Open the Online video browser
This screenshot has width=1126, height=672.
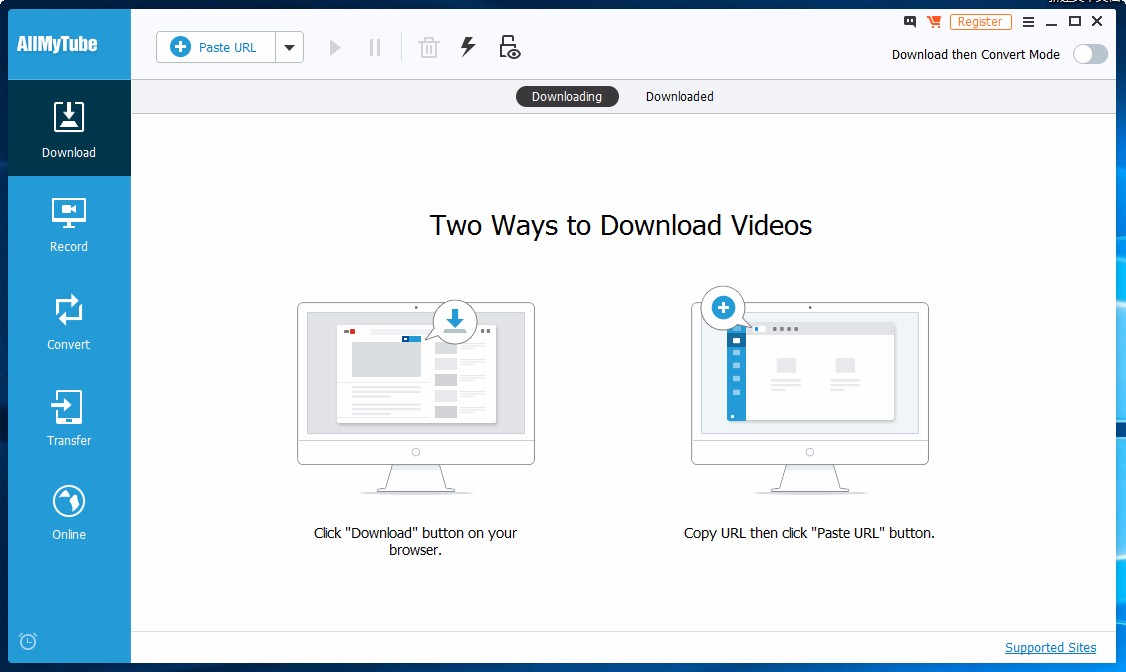point(69,513)
